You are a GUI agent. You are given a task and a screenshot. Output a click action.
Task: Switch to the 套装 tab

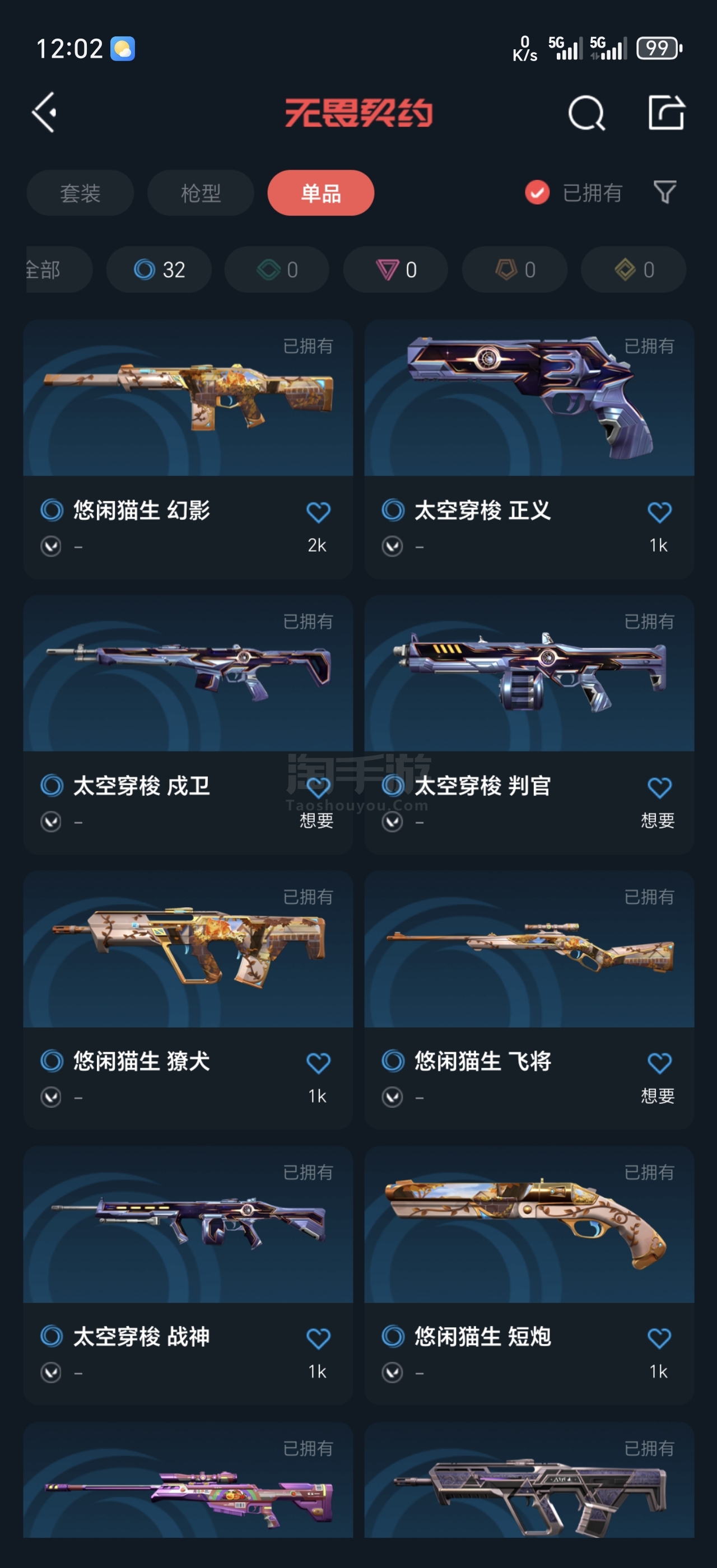[x=80, y=193]
